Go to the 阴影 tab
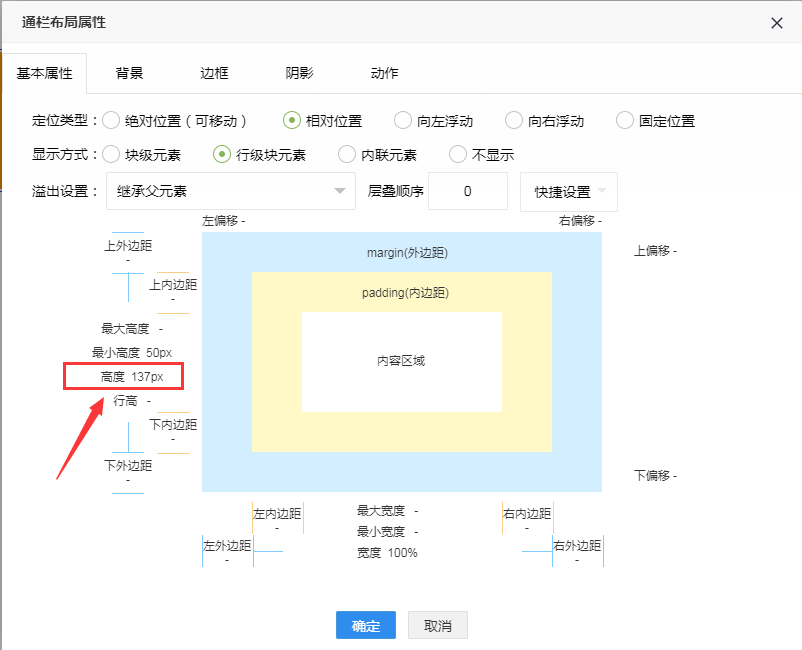The height and width of the screenshot is (650, 802). 299,73
